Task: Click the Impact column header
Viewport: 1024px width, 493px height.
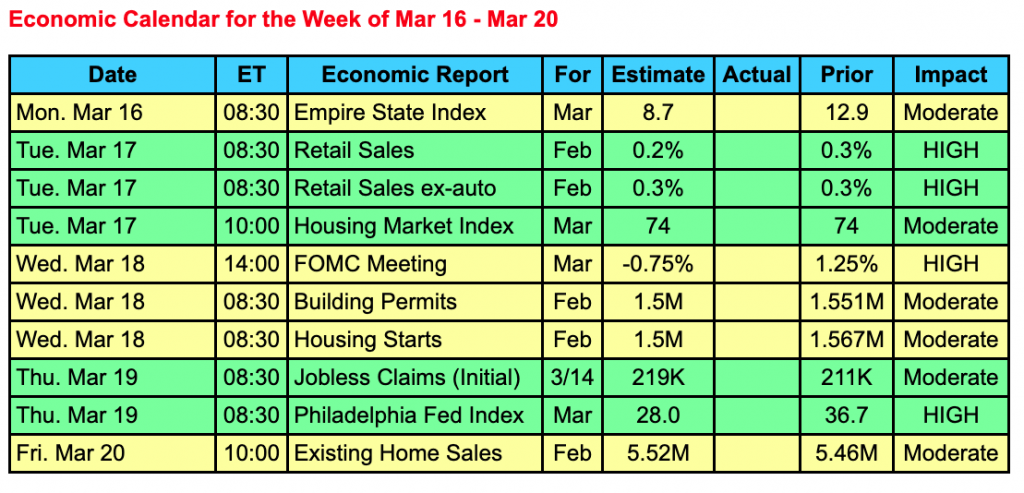Action: [950, 75]
